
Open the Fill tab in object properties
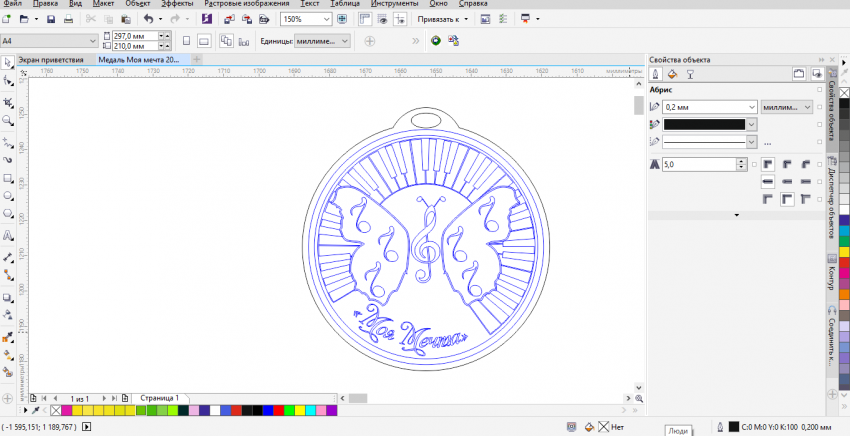tap(672, 74)
